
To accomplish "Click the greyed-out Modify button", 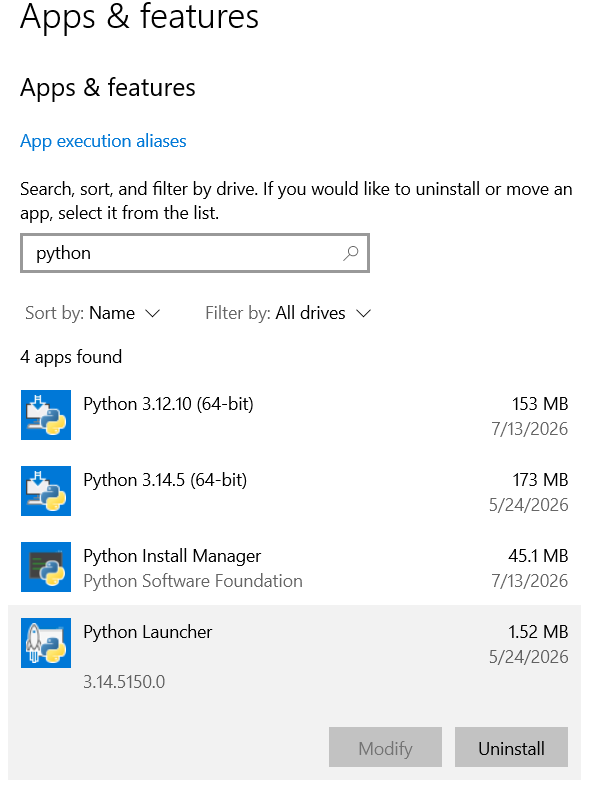I will tap(385, 747).
